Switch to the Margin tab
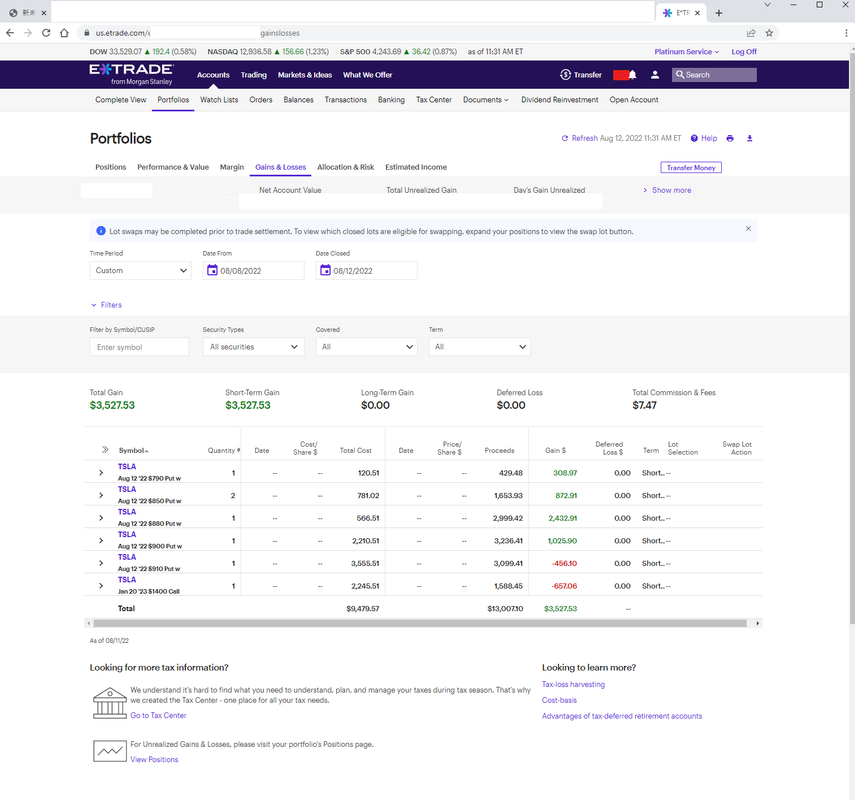The image size is (855, 800). 232,167
